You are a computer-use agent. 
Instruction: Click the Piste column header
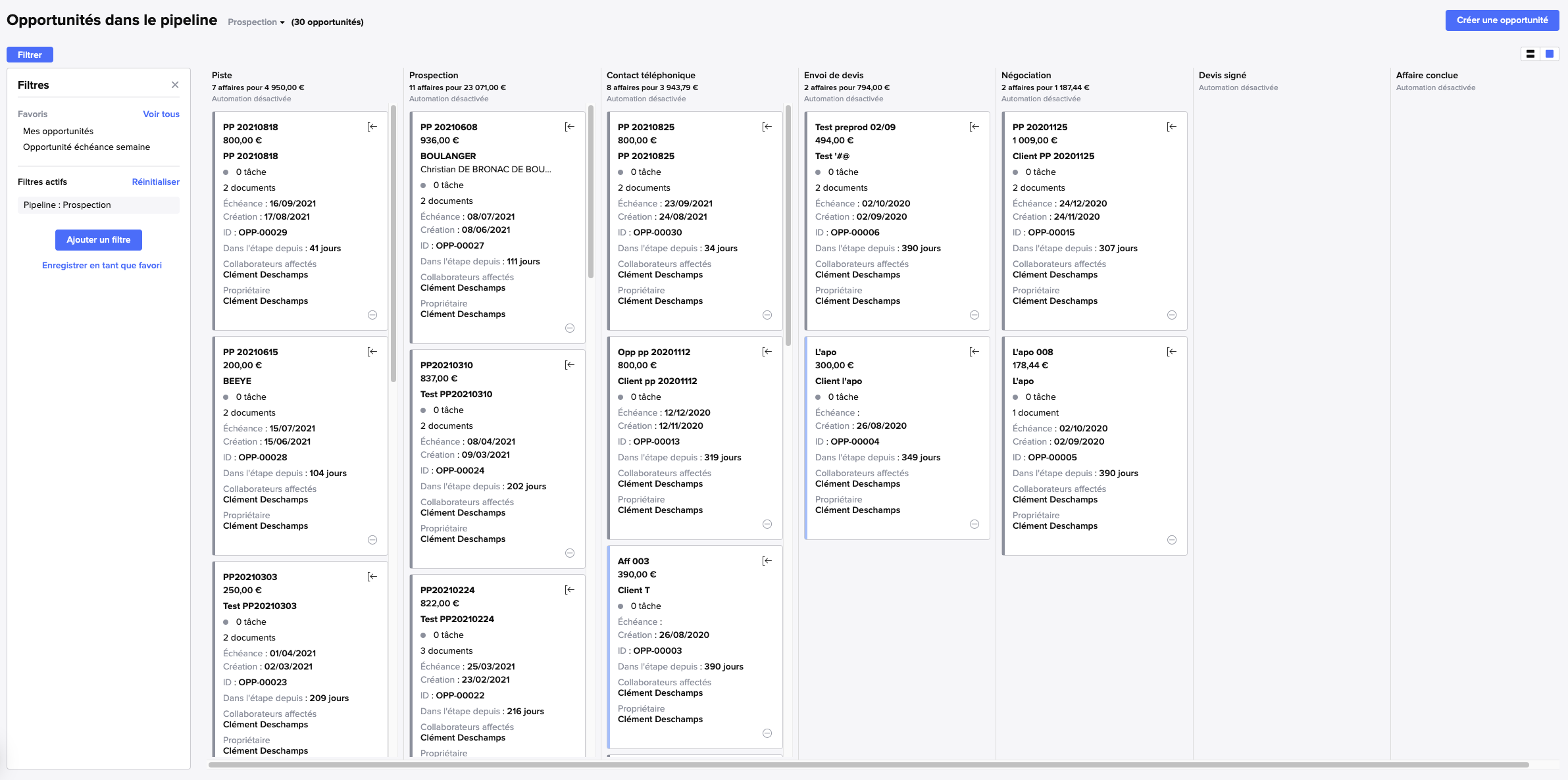click(222, 75)
